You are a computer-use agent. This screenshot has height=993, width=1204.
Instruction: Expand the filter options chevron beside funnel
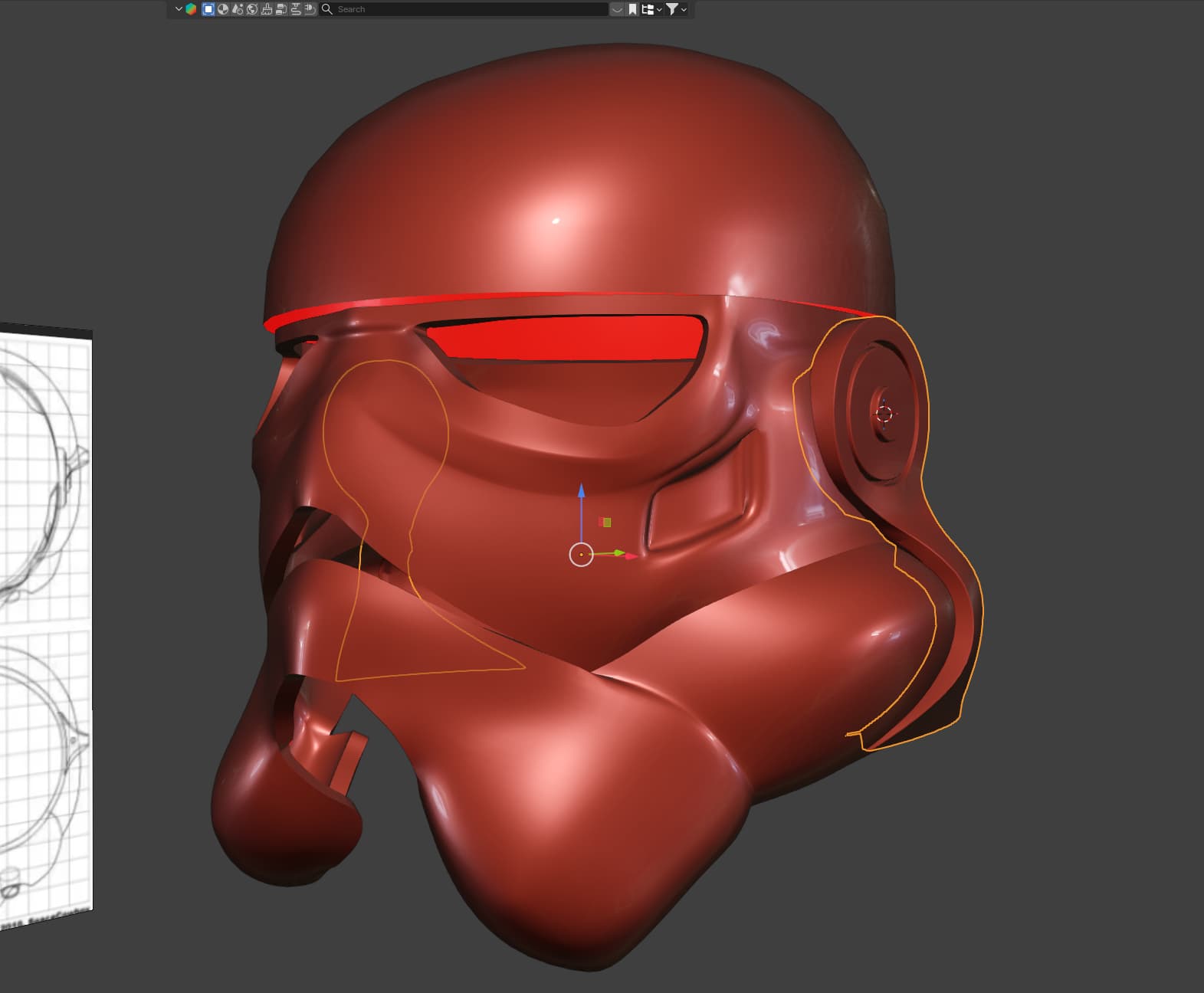[x=684, y=9]
